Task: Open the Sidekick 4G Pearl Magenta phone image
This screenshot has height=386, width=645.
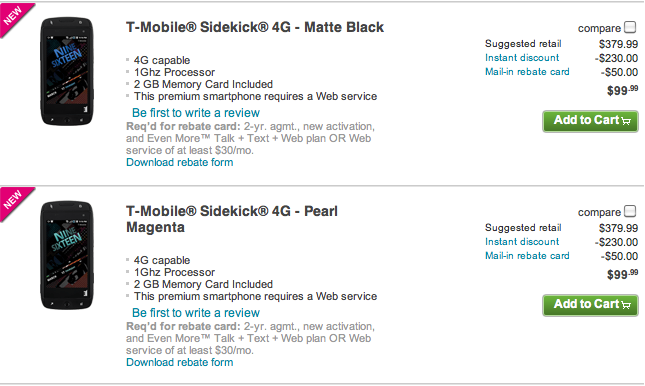Action: [67, 255]
